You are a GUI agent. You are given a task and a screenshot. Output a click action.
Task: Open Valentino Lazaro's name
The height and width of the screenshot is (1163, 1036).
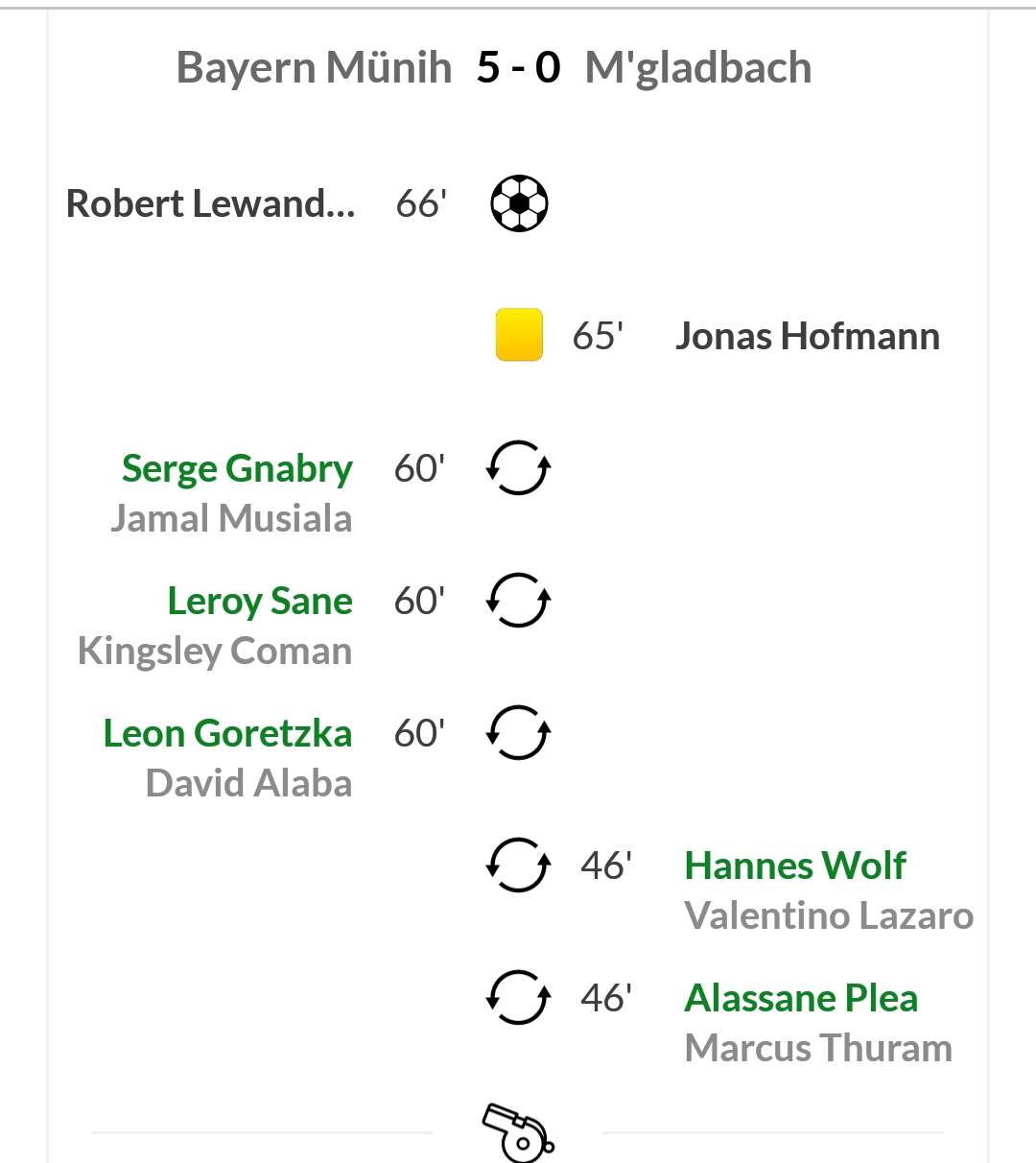tap(829, 915)
